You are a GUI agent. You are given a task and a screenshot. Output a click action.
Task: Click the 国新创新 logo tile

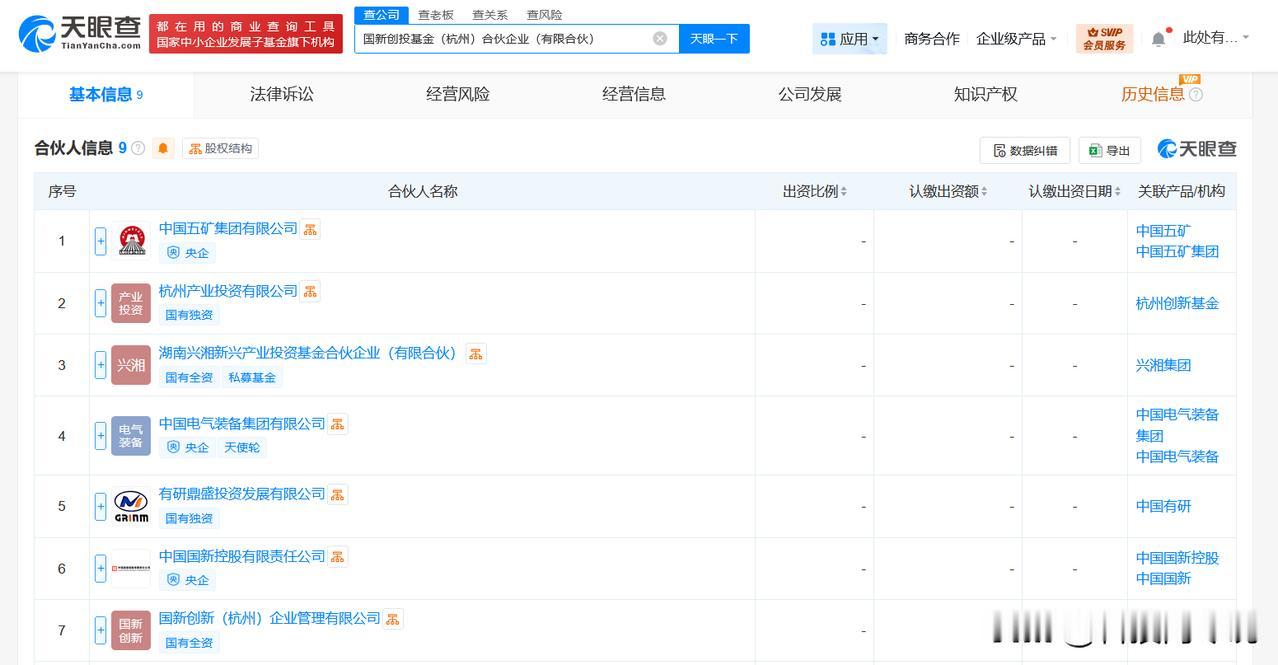[x=131, y=631]
